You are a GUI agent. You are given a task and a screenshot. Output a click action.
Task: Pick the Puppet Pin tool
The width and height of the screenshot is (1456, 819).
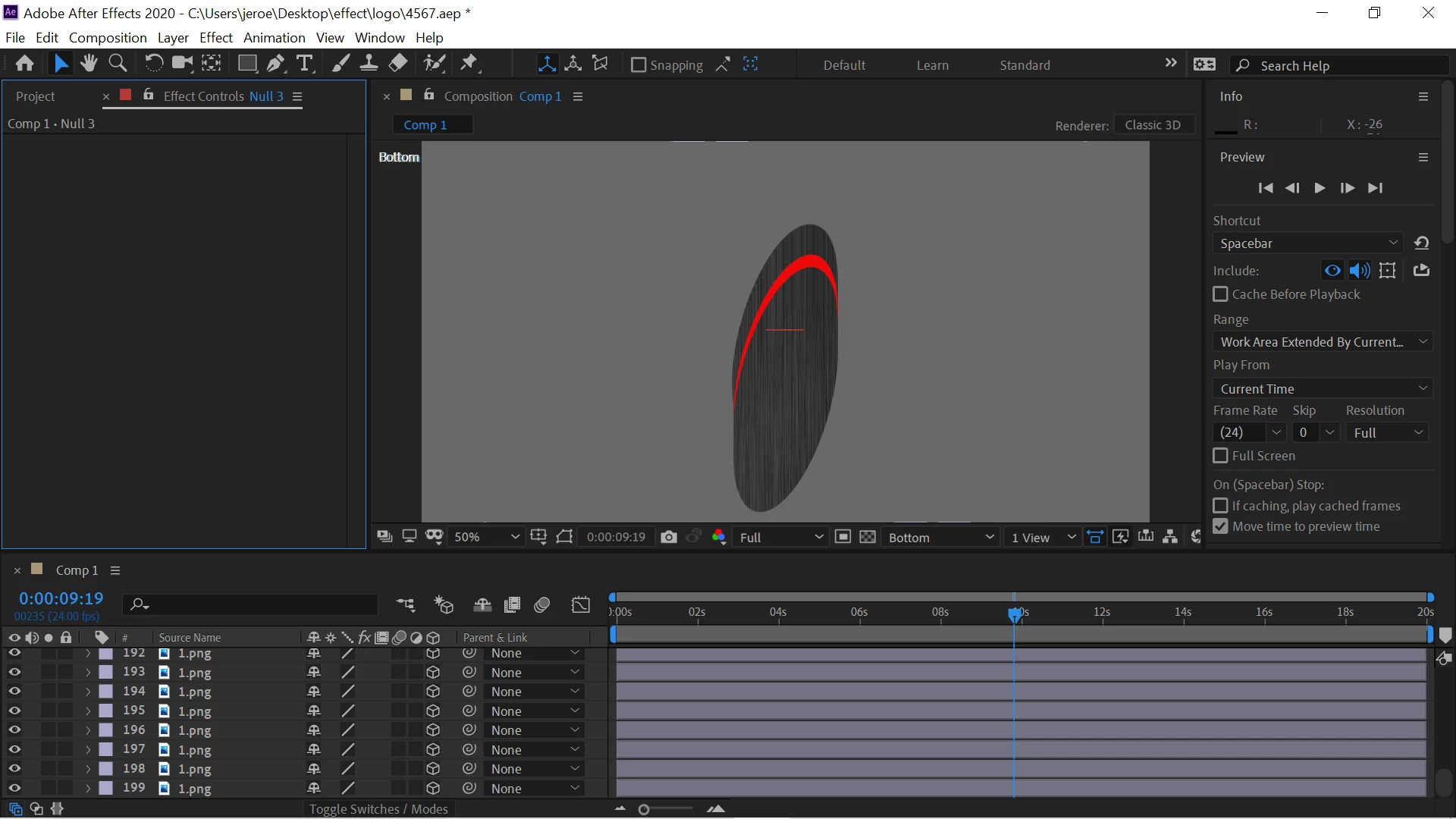pos(469,64)
